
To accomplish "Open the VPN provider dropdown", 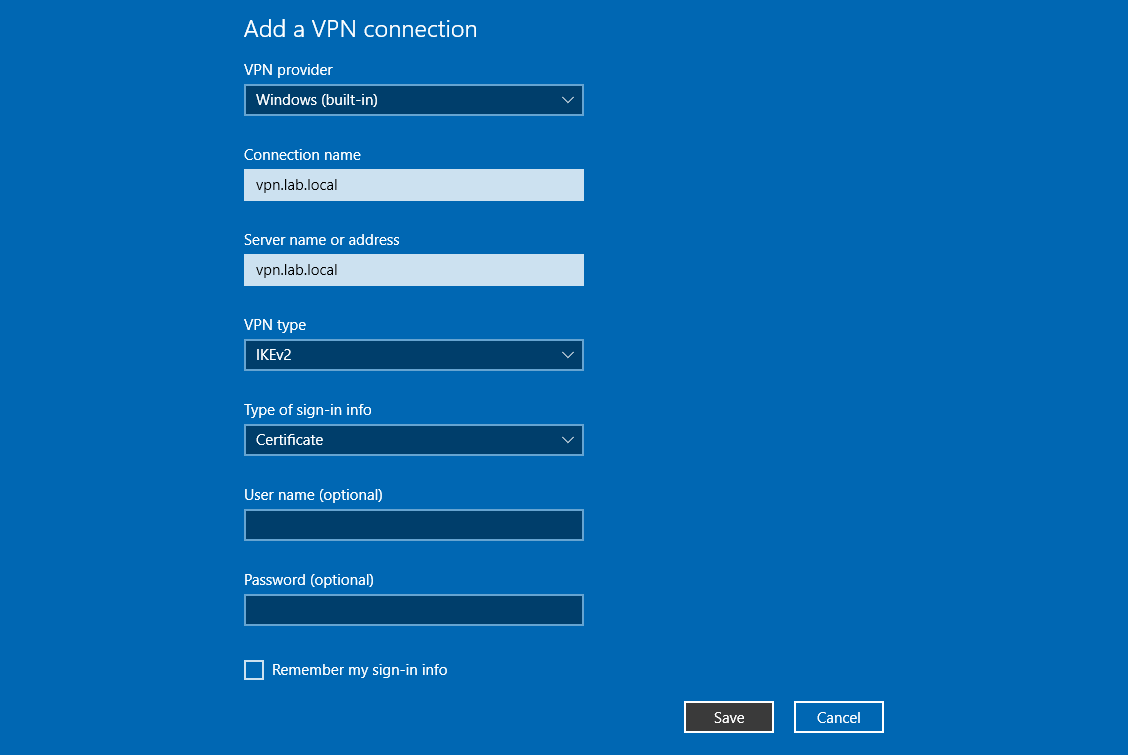I will coord(413,100).
